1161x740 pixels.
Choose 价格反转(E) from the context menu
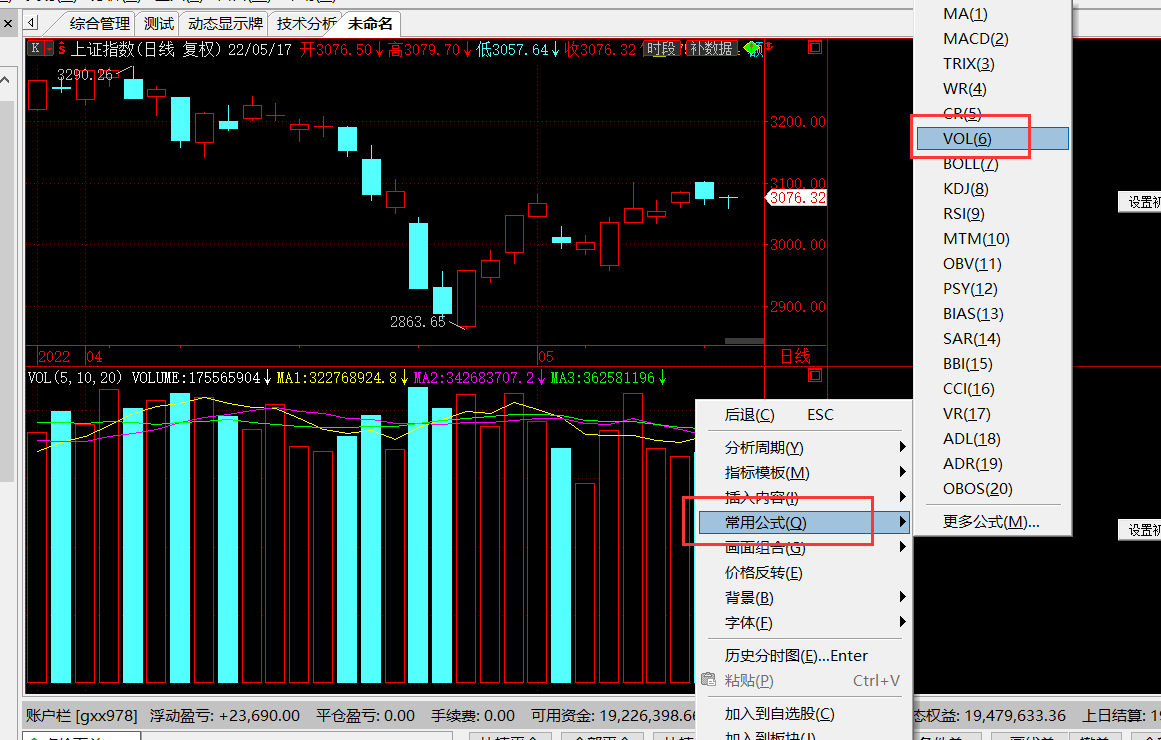(803, 573)
